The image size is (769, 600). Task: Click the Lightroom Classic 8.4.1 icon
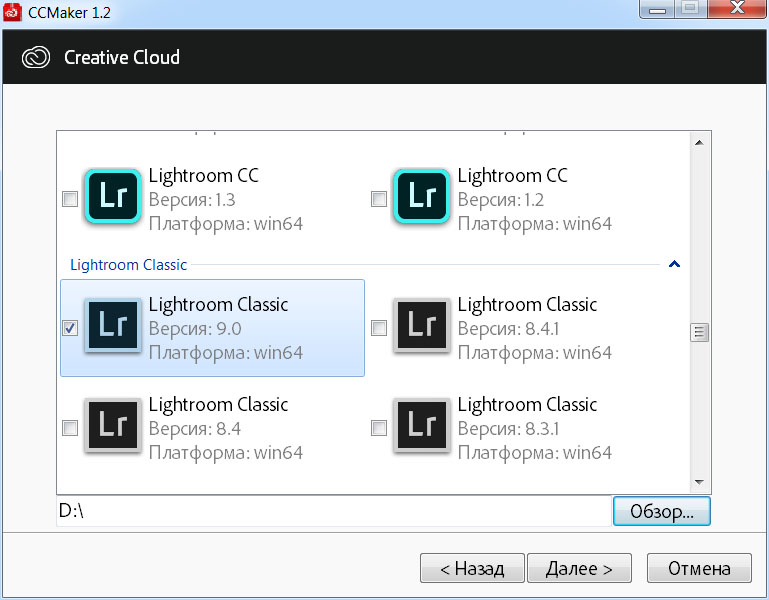422,325
